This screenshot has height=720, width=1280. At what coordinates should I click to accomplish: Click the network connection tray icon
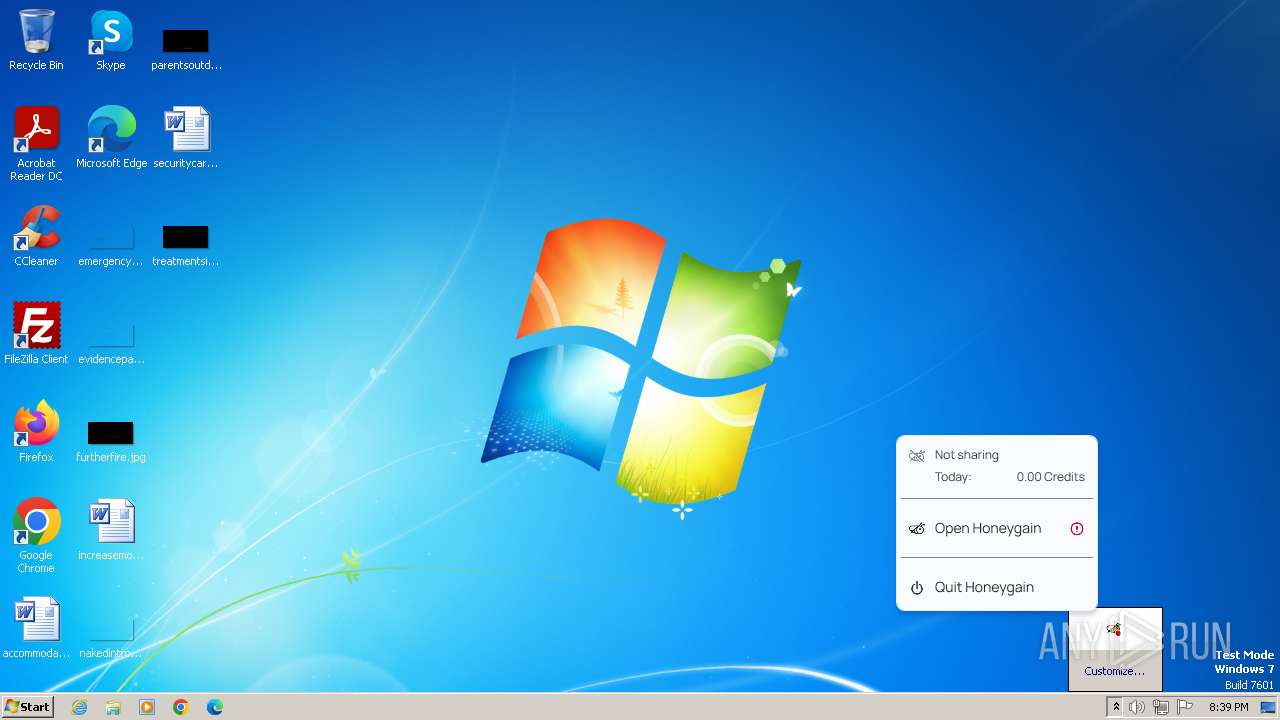coord(1161,707)
